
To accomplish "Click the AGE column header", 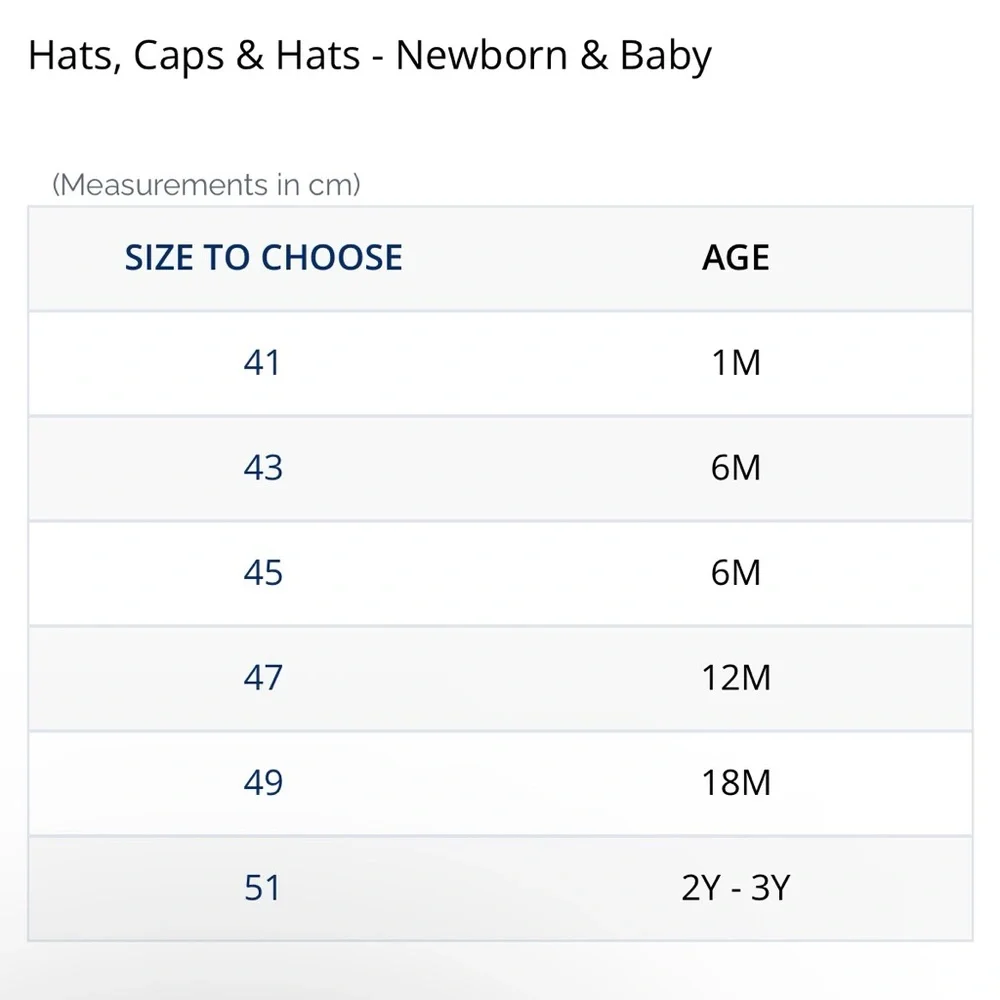I will (735, 258).
